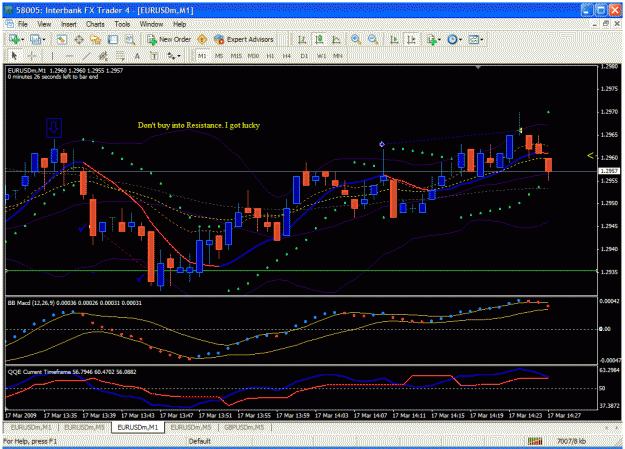Click the connection status bars icon

(535, 441)
